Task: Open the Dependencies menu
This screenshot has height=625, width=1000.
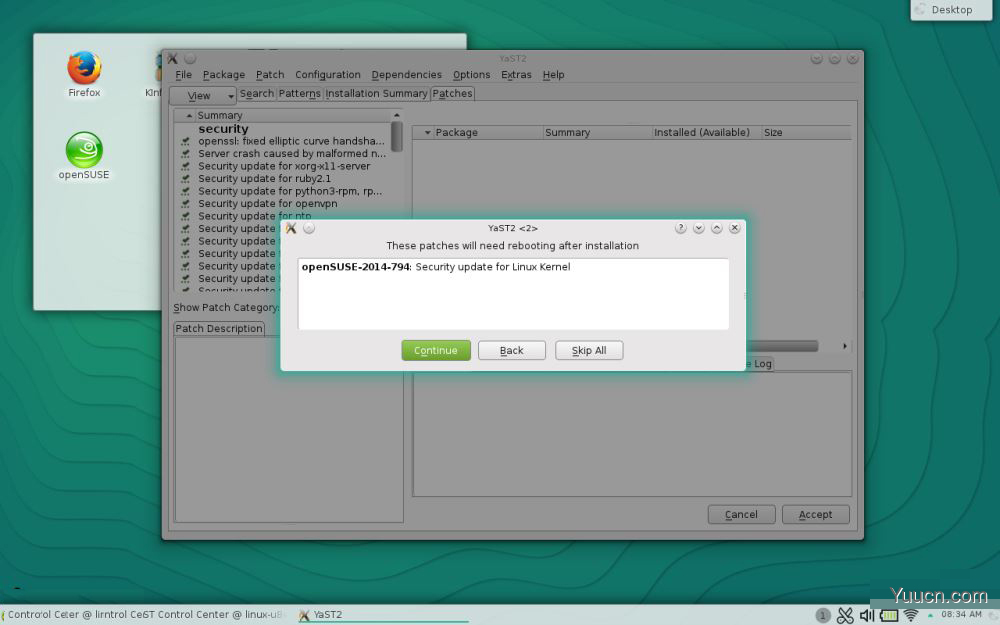Action: (x=406, y=75)
